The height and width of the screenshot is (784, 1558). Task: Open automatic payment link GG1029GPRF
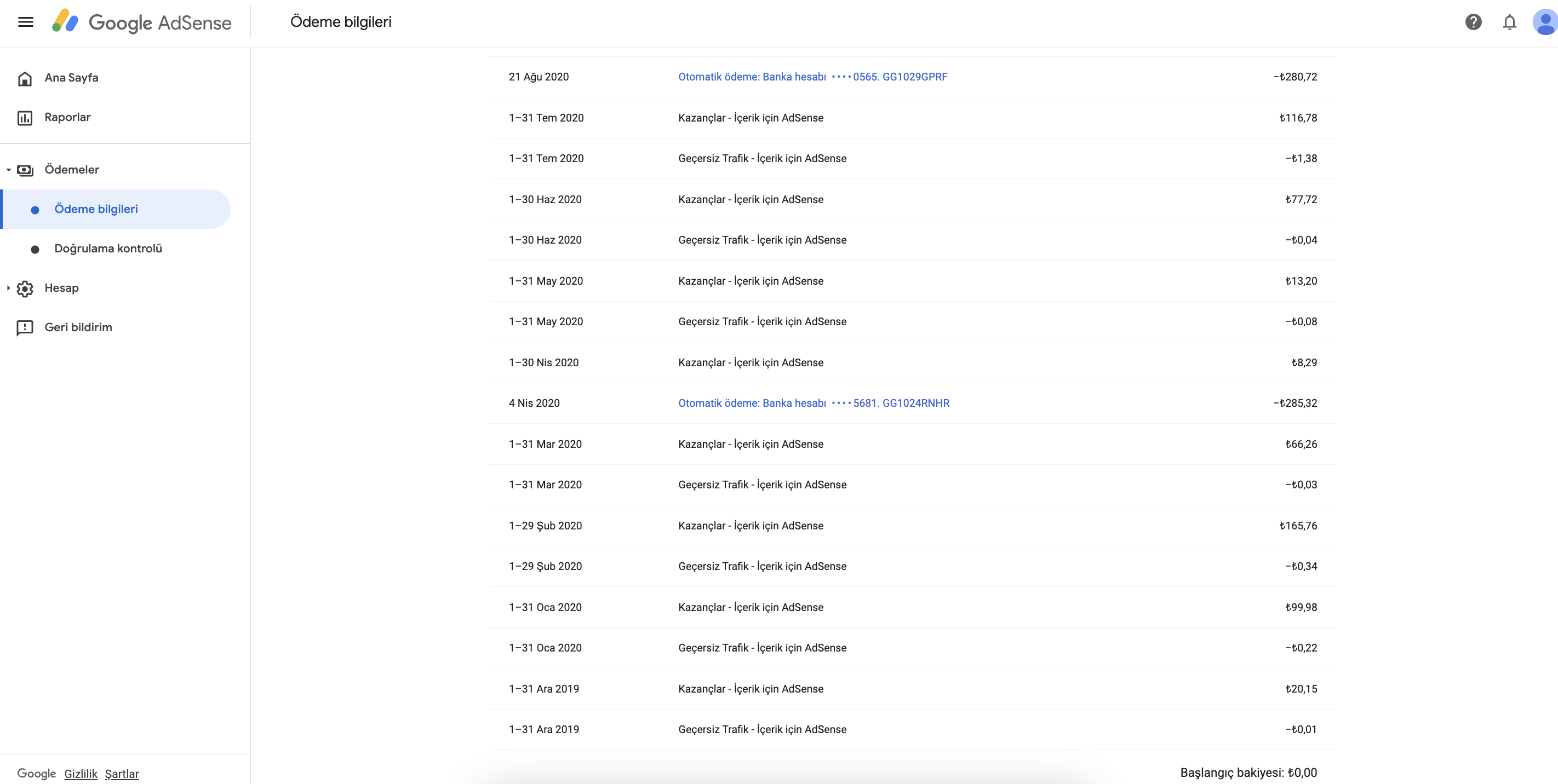point(813,77)
